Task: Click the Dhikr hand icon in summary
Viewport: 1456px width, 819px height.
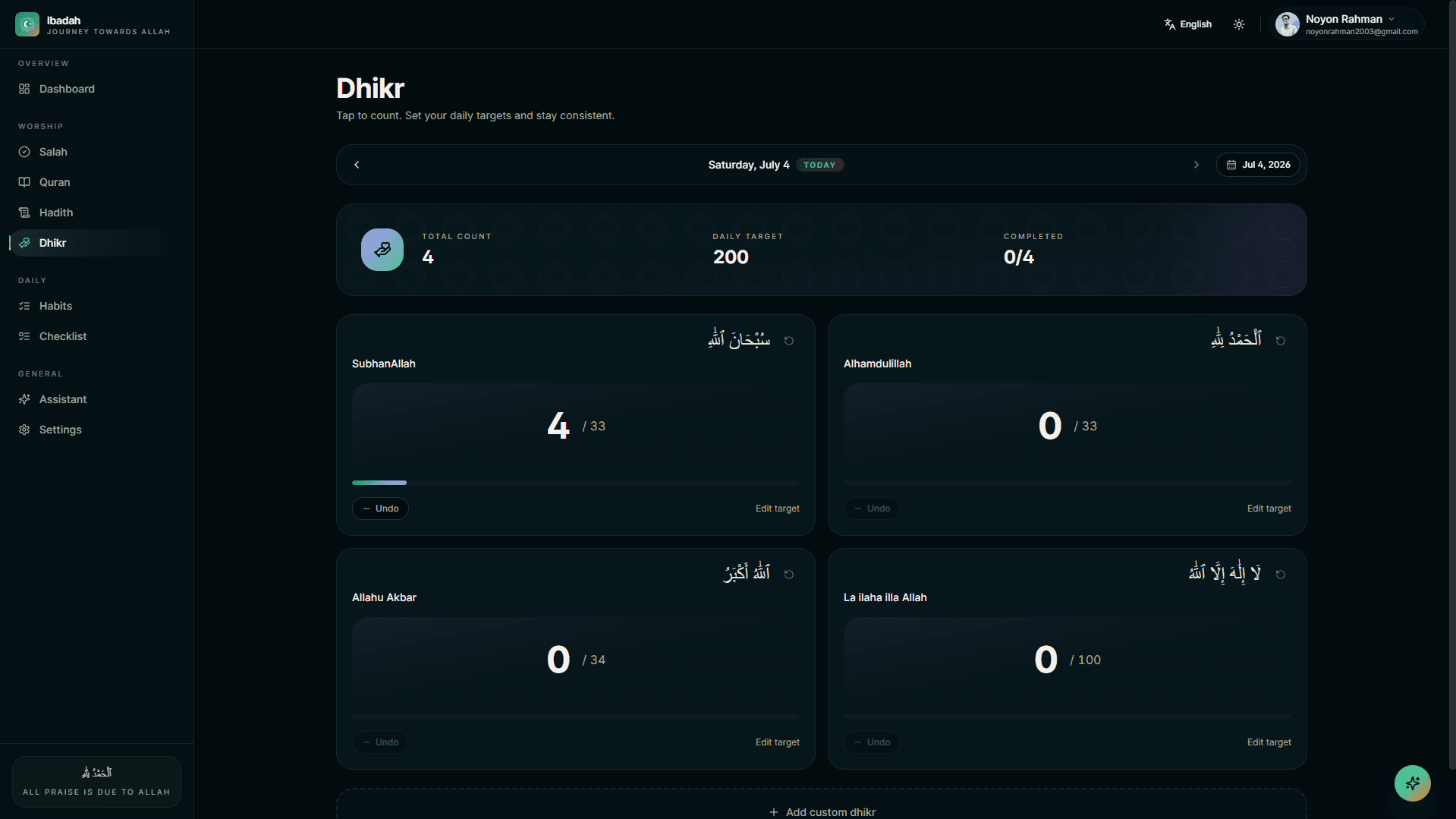Action: (x=382, y=250)
